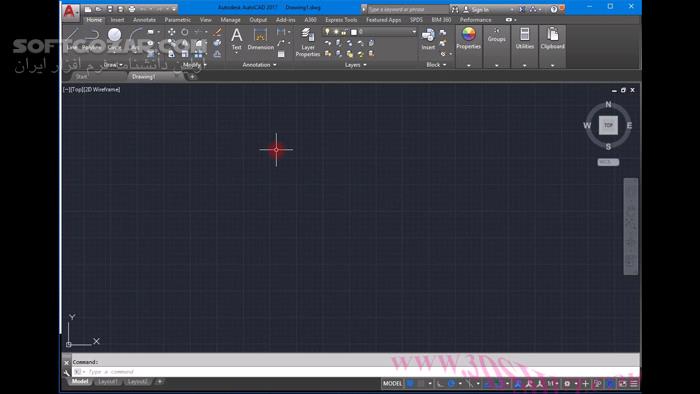Image resolution: width=700 pixels, height=394 pixels.
Task: Select the Move tool in Modify
Action: coord(171,32)
